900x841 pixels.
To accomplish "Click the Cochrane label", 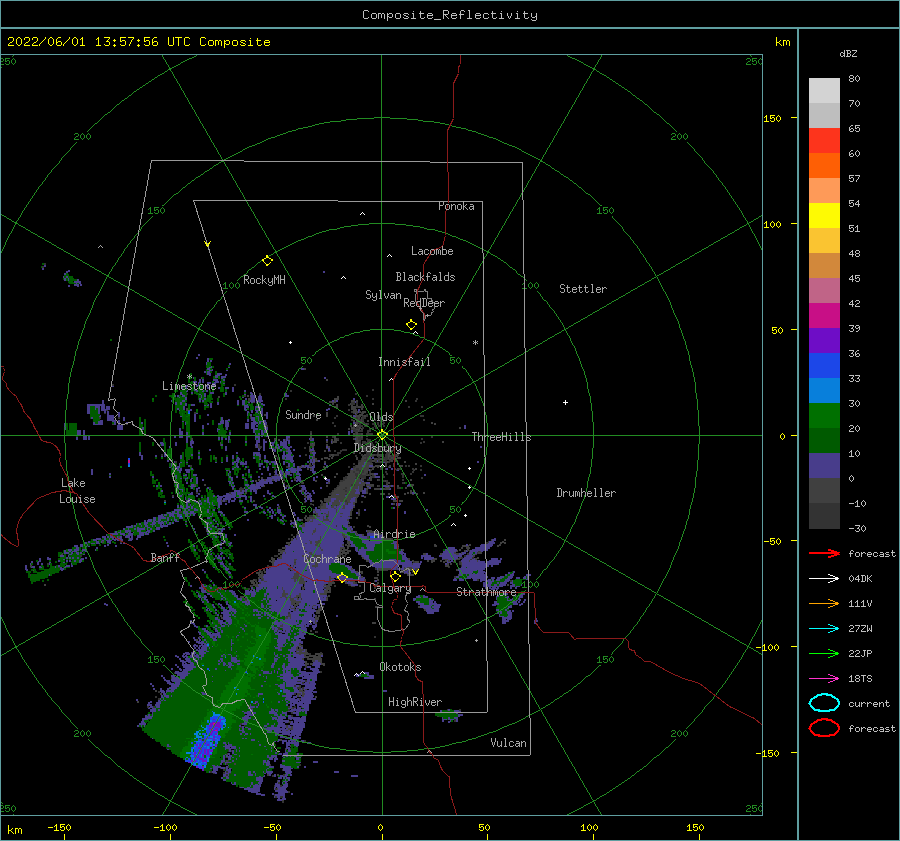I will point(327,559).
